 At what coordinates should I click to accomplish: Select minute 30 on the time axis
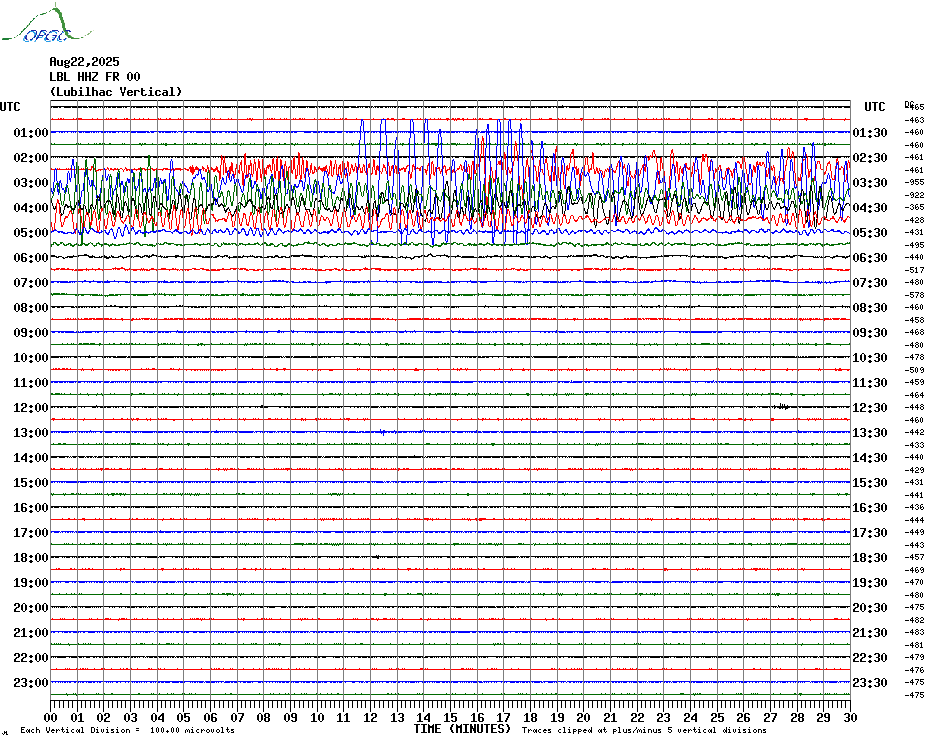(851, 717)
